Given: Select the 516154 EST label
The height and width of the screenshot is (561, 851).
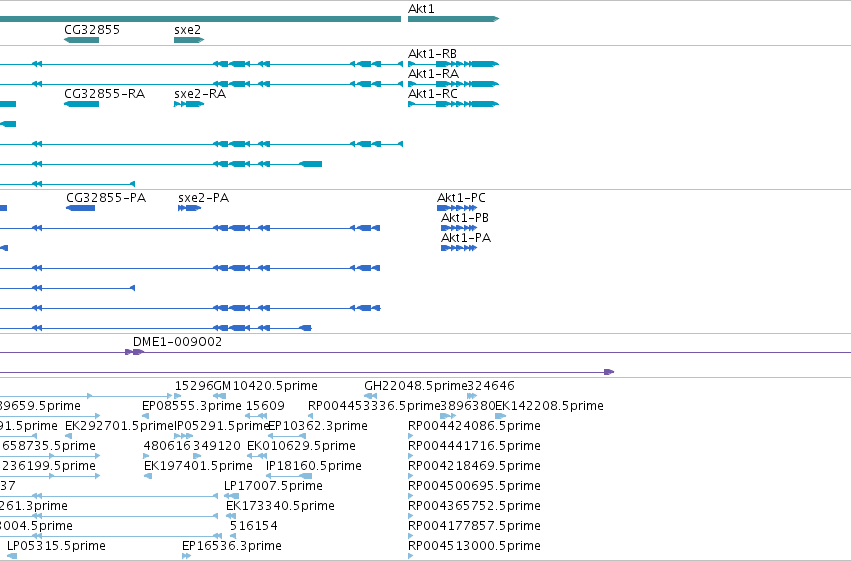Looking at the screenshot, I should 253,526.
